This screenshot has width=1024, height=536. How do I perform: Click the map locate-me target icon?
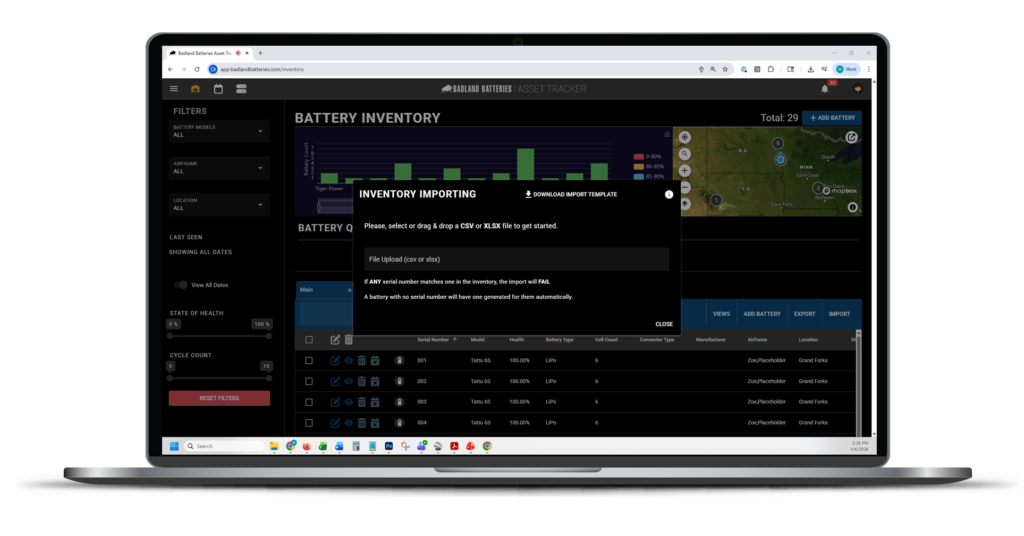click(x=684, y=137)
